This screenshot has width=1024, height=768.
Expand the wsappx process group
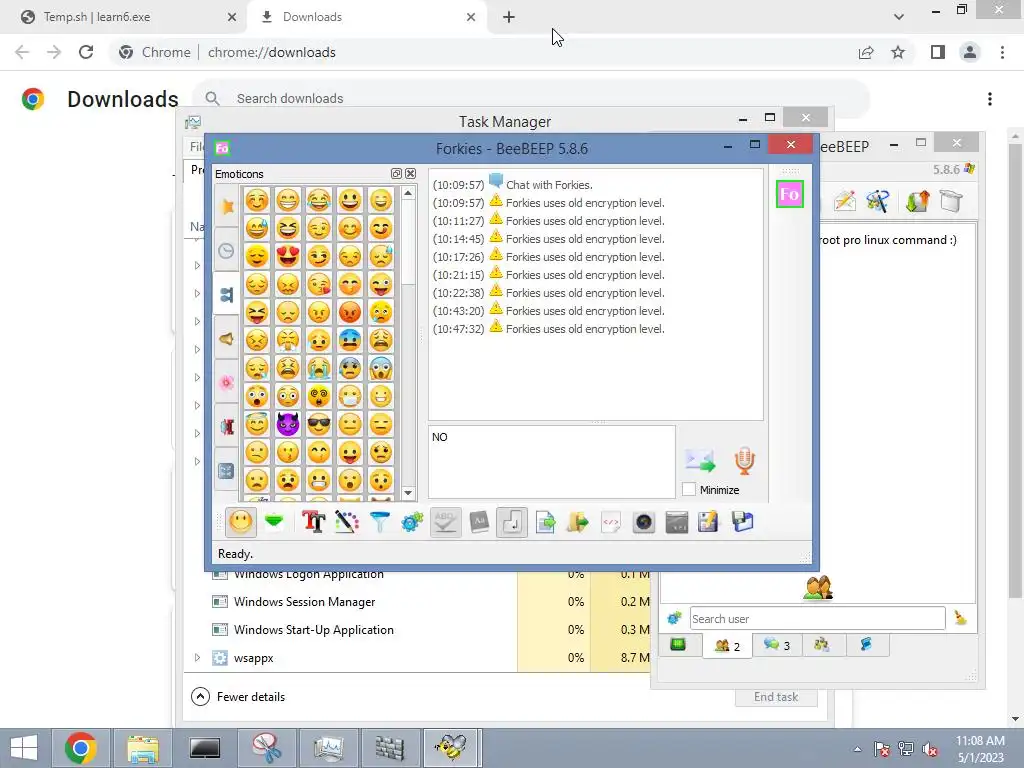197,658
